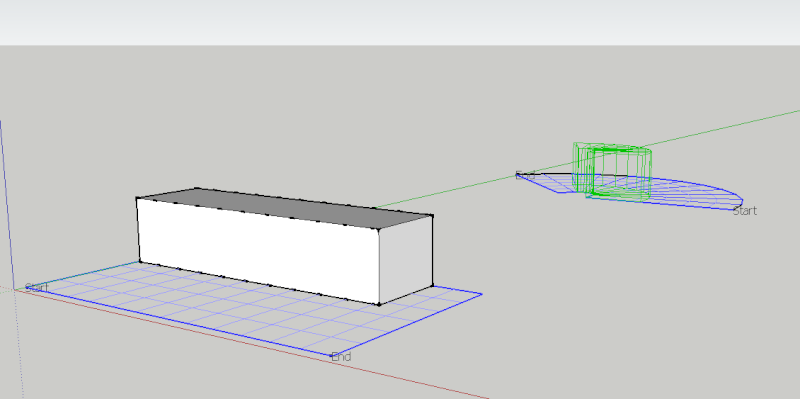Pick the box's top-left front corner vertex
The height and width of the screenshot is (399, 800).
tap(137, 198)
